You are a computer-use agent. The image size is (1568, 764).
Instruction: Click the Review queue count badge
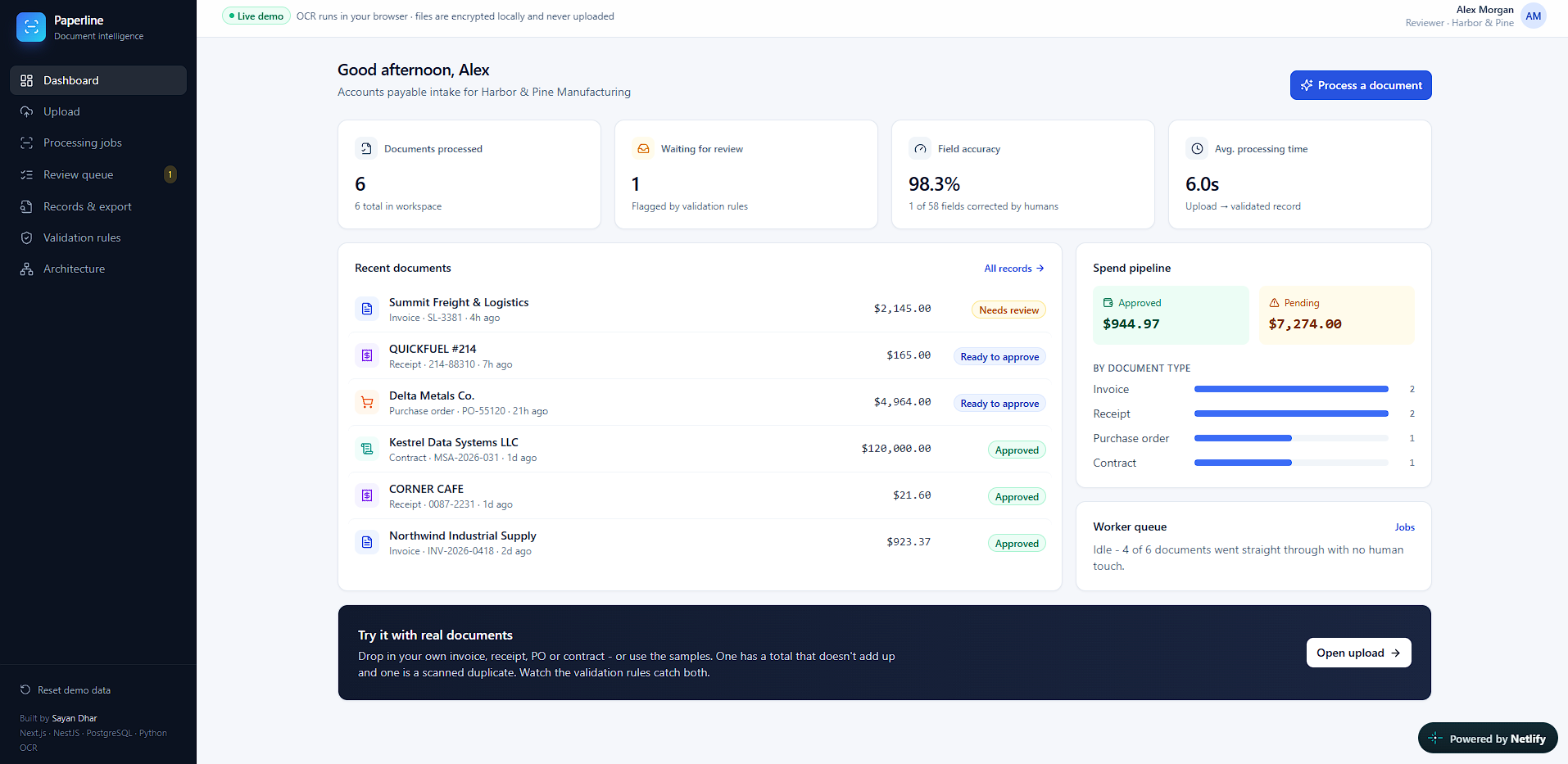[x=170, y=174]
